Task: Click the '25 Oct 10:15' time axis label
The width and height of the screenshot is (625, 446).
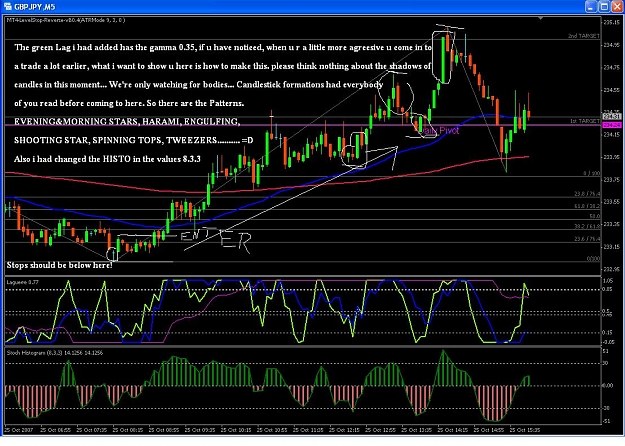Action: 236,430
